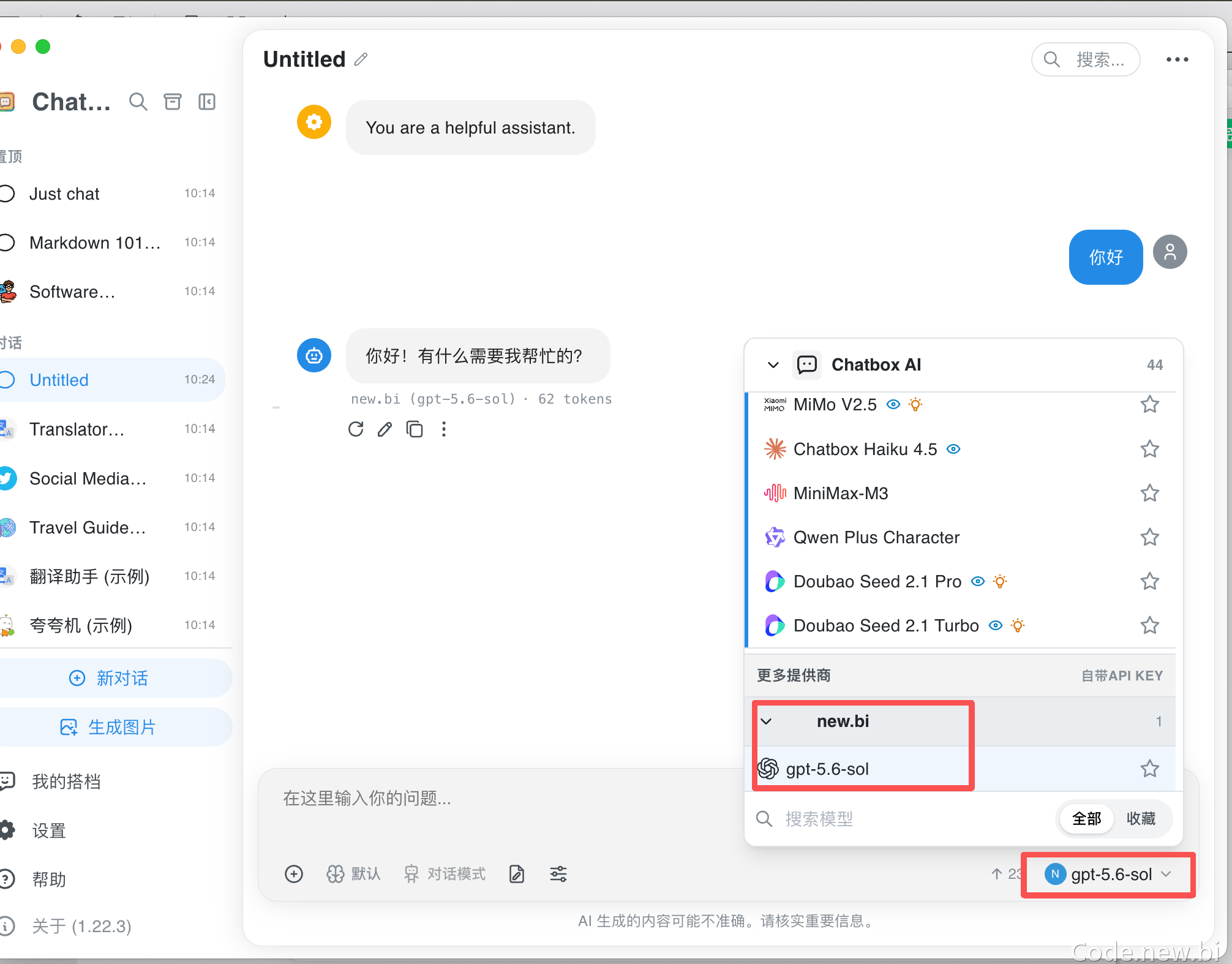The image size is (1232, 964).
Task: Click the 你好 user message bubble
Action: tap(1106, 257)
